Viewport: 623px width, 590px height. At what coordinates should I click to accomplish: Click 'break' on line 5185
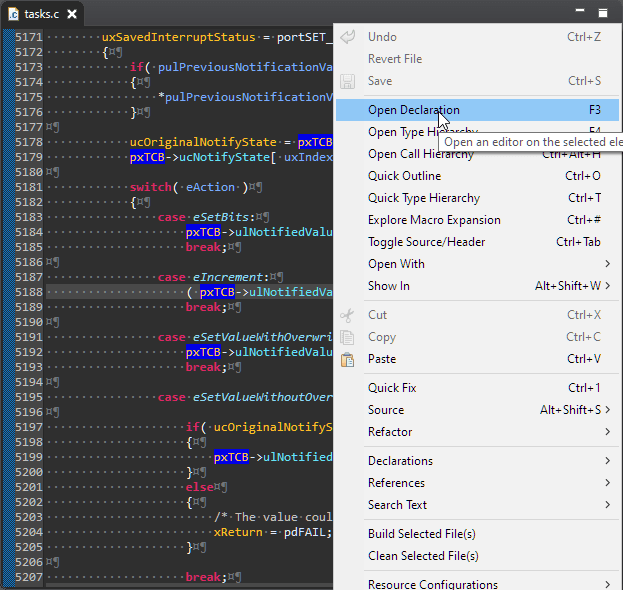pos(203,247)
